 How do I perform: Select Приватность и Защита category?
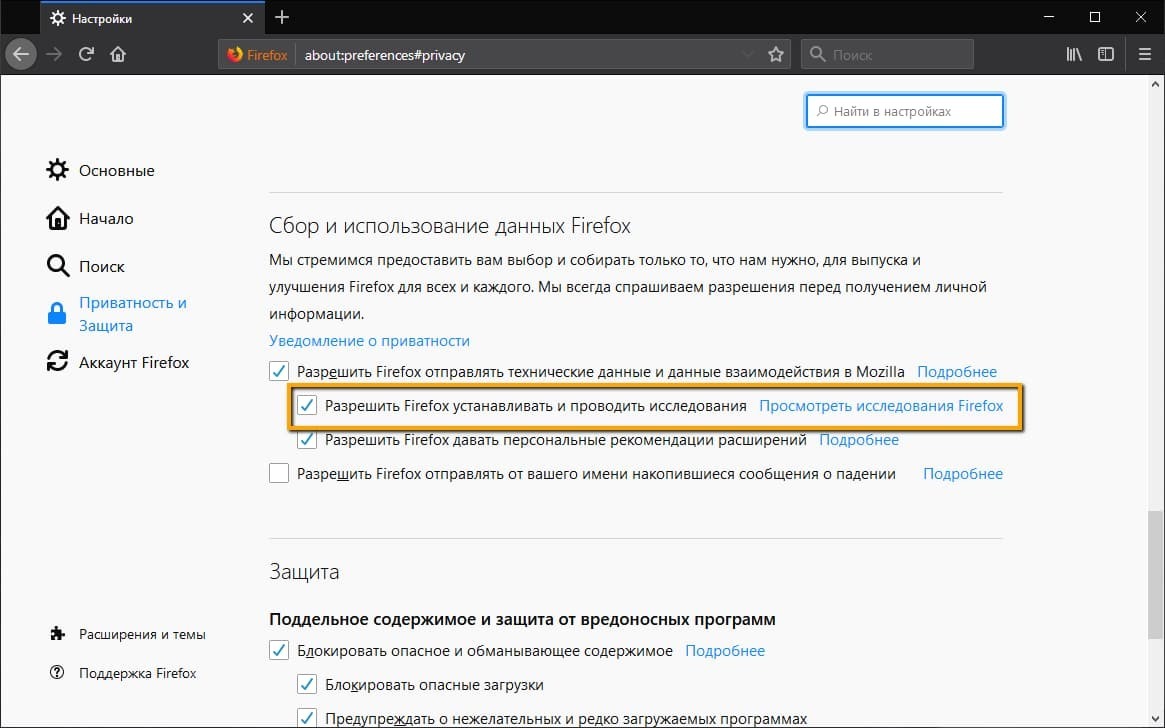pyautogui.click(x=133, y=314)
